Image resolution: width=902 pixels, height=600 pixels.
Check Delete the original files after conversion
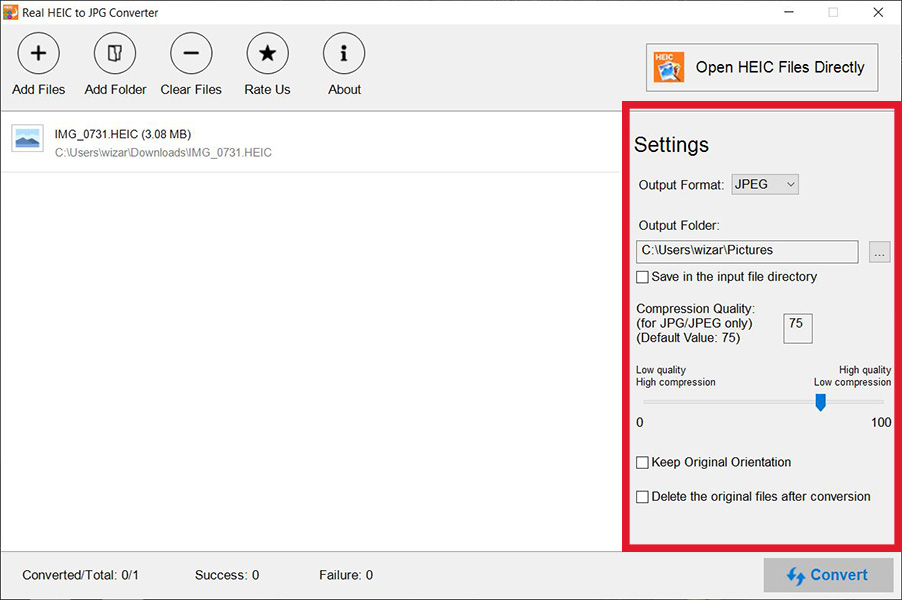coord(642,496)
